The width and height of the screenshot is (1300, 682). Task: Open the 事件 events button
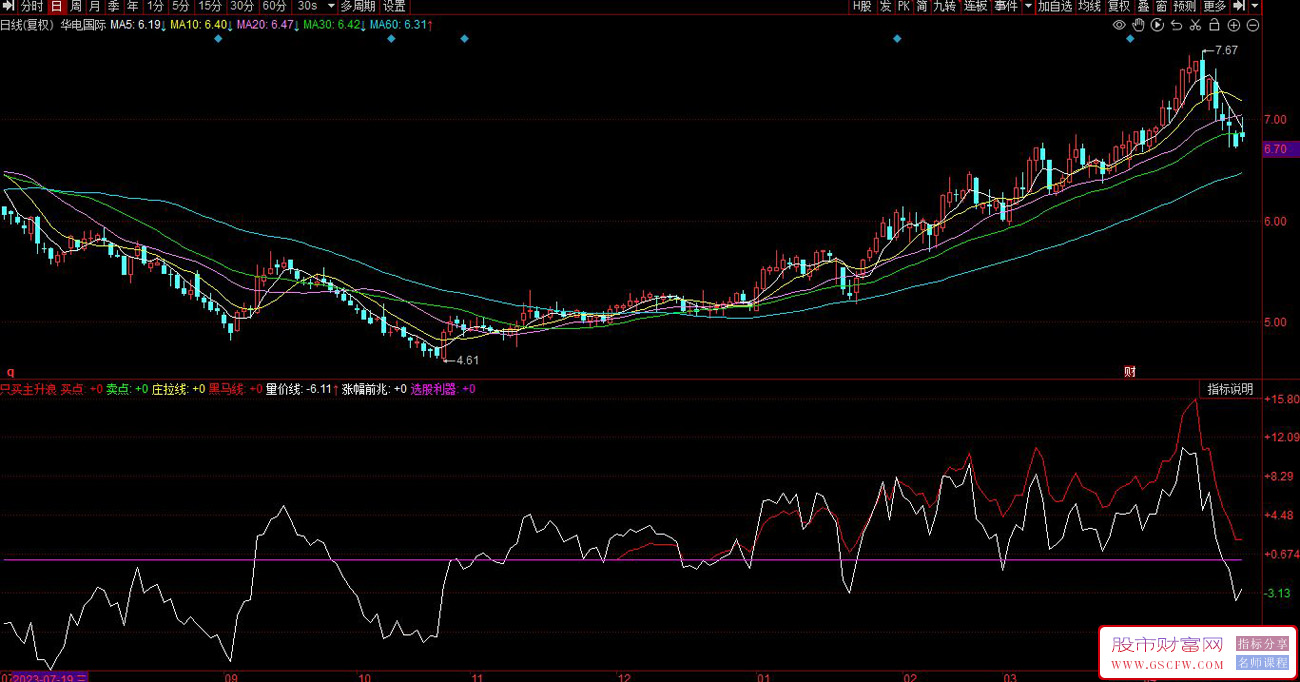(1006, 6)
